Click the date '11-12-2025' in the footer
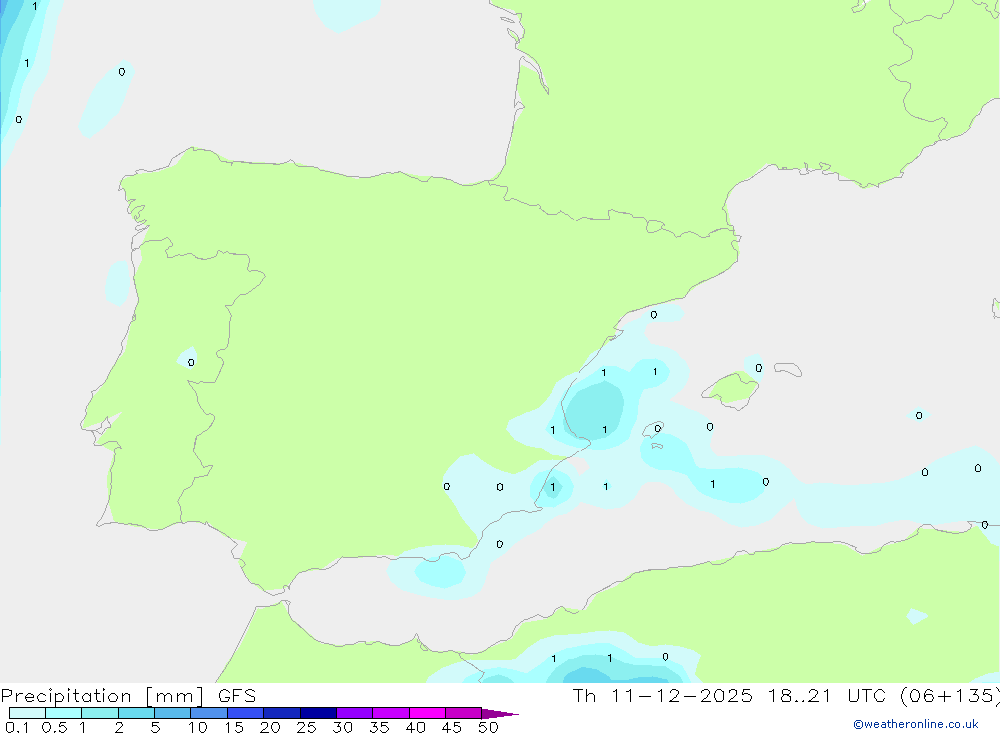Viewport: 1000px width, 733px height. coord(681,695)
